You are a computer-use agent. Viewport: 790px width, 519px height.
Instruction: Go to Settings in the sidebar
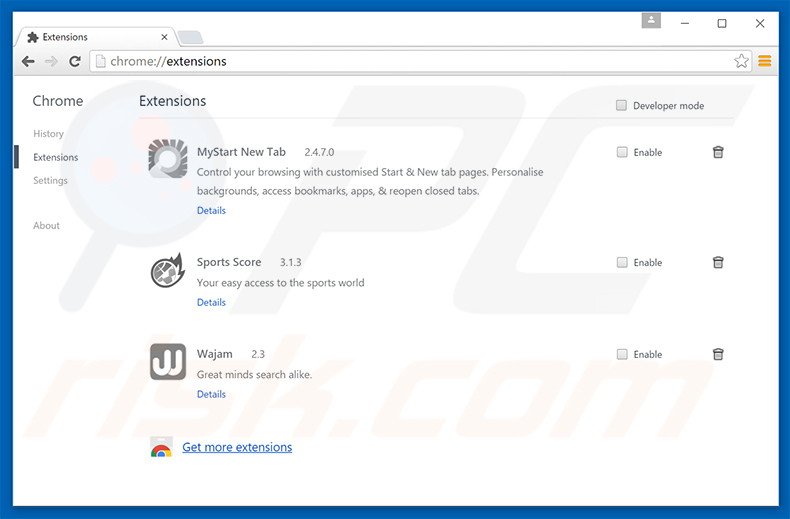(x=50, y=180)
